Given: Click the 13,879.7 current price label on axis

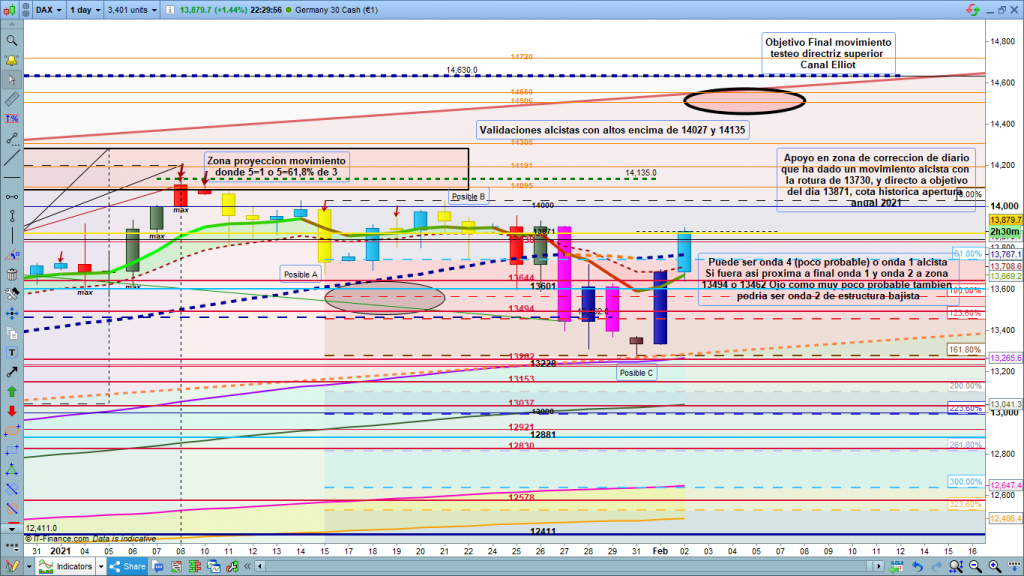Looking at the screenshot, I should [x=1004, y=219].
